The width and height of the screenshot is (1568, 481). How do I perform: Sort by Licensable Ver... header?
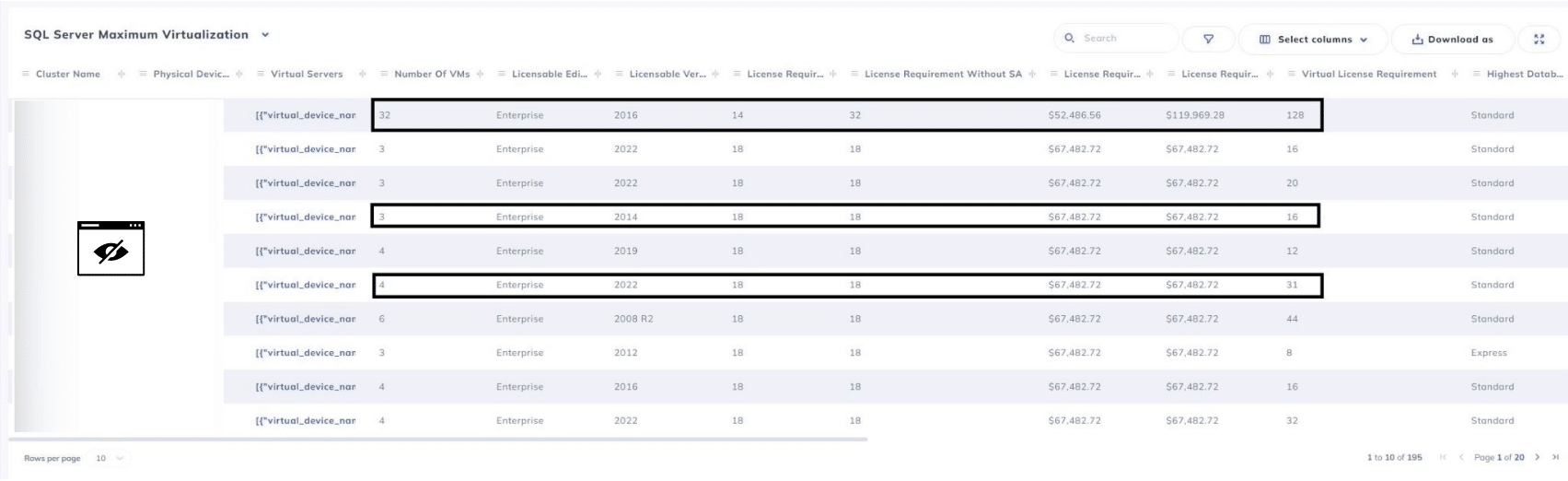pos(668,74)
